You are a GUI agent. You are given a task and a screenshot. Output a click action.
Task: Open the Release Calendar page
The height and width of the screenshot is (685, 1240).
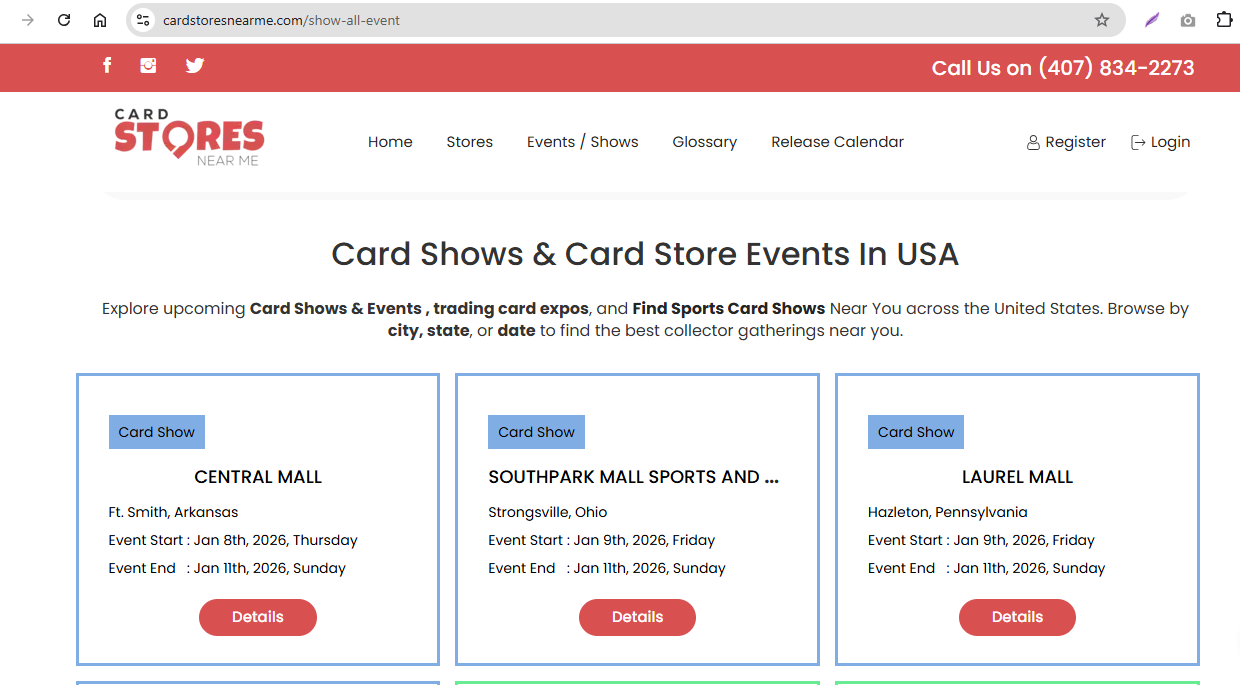837,142
